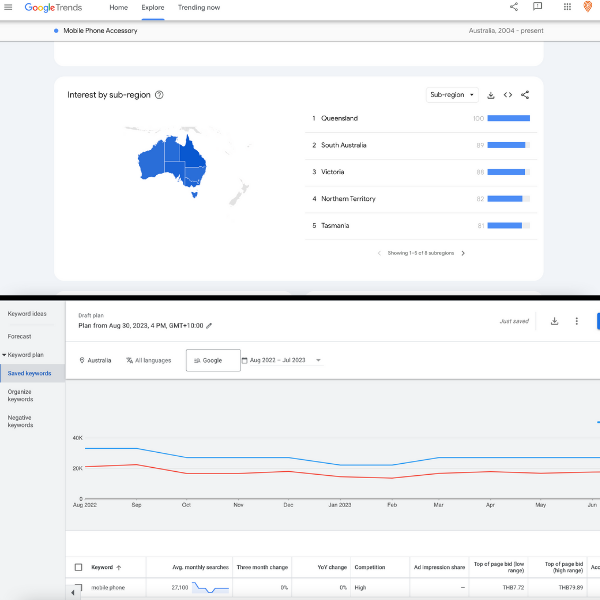Click the YoY change column header

click(332, 567)
